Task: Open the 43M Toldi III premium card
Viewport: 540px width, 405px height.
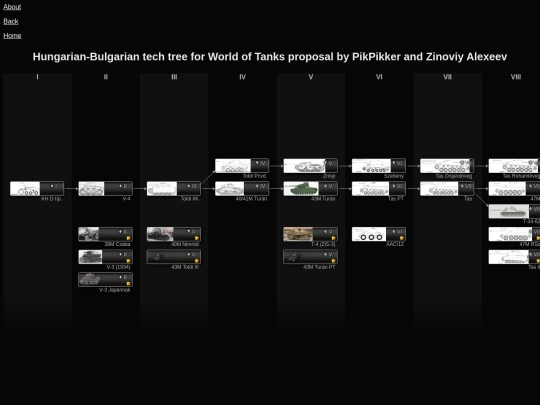Action: 174,257
